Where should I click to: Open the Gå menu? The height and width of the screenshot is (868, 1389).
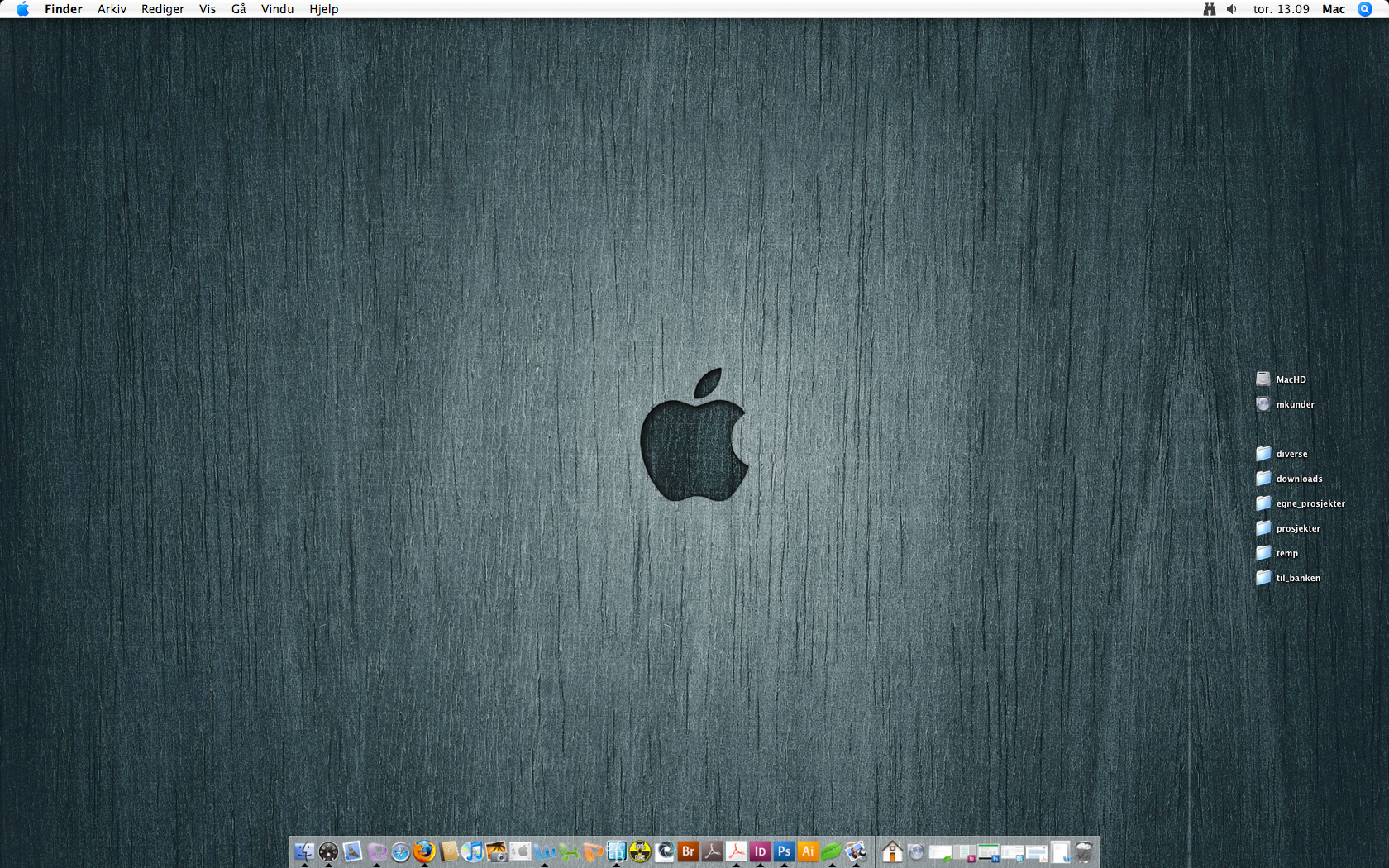pos(239,9)
